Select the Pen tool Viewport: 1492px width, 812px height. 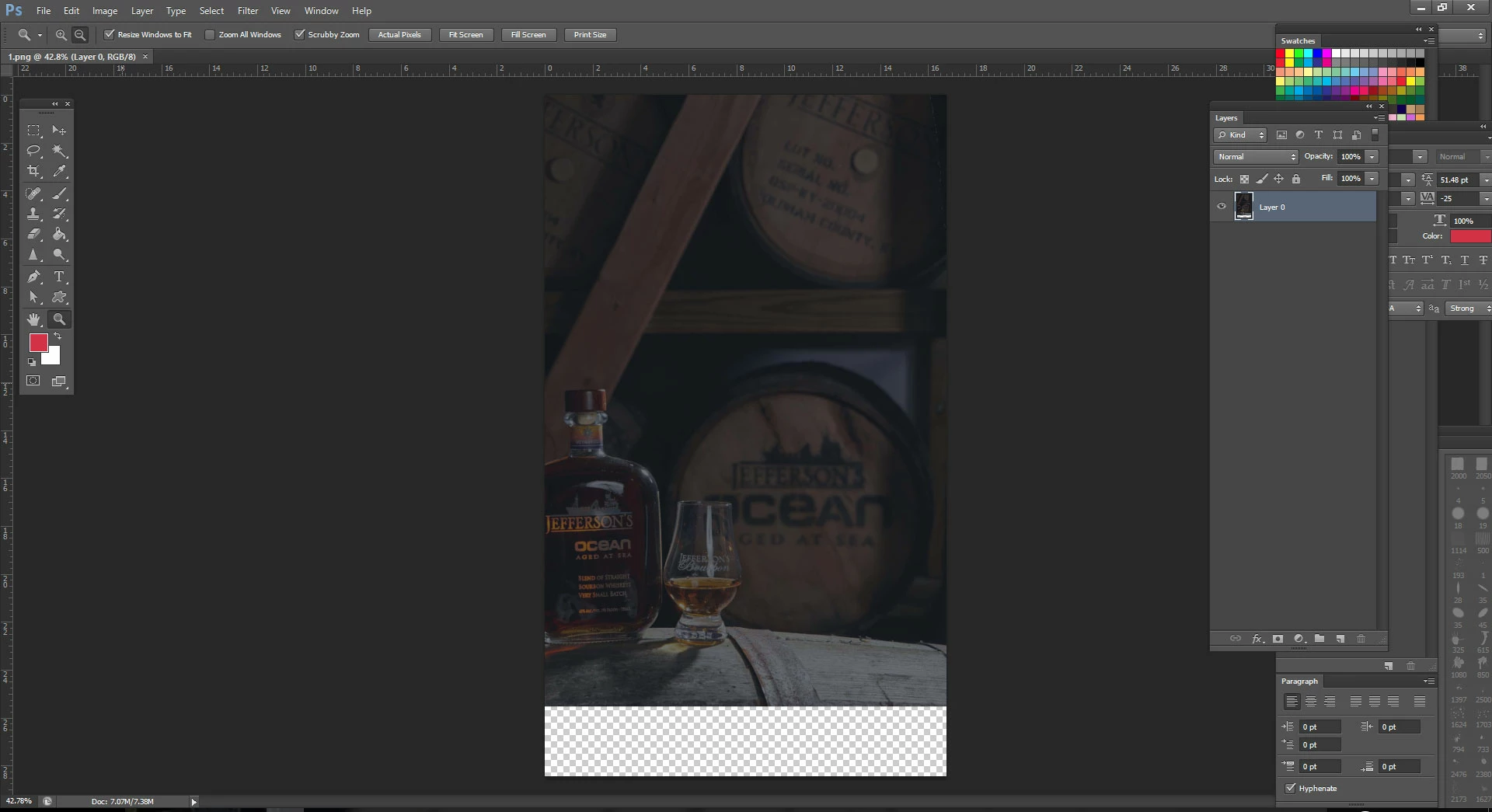33,277
